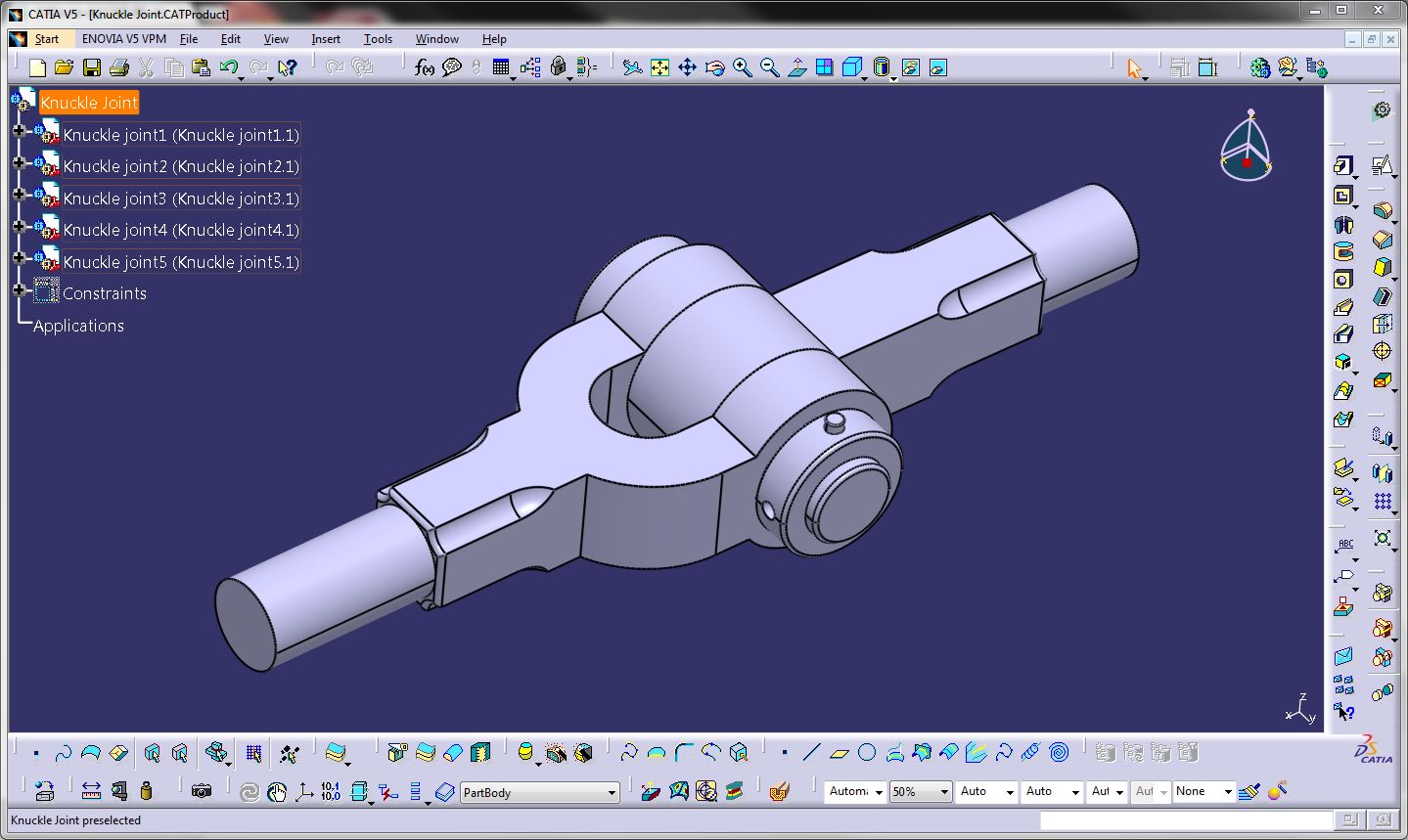Screen dimensions: 1408x840
Task: Click the What's This help cursor icon
Action: point(287,67)
